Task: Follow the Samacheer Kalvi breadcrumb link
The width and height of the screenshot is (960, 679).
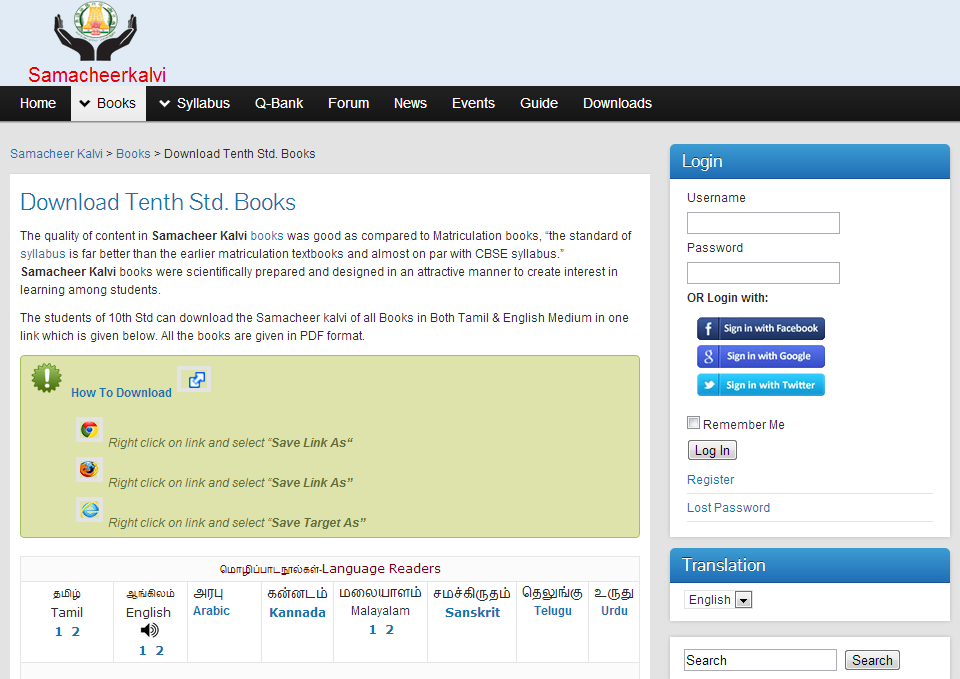Action: coord(56,154)
